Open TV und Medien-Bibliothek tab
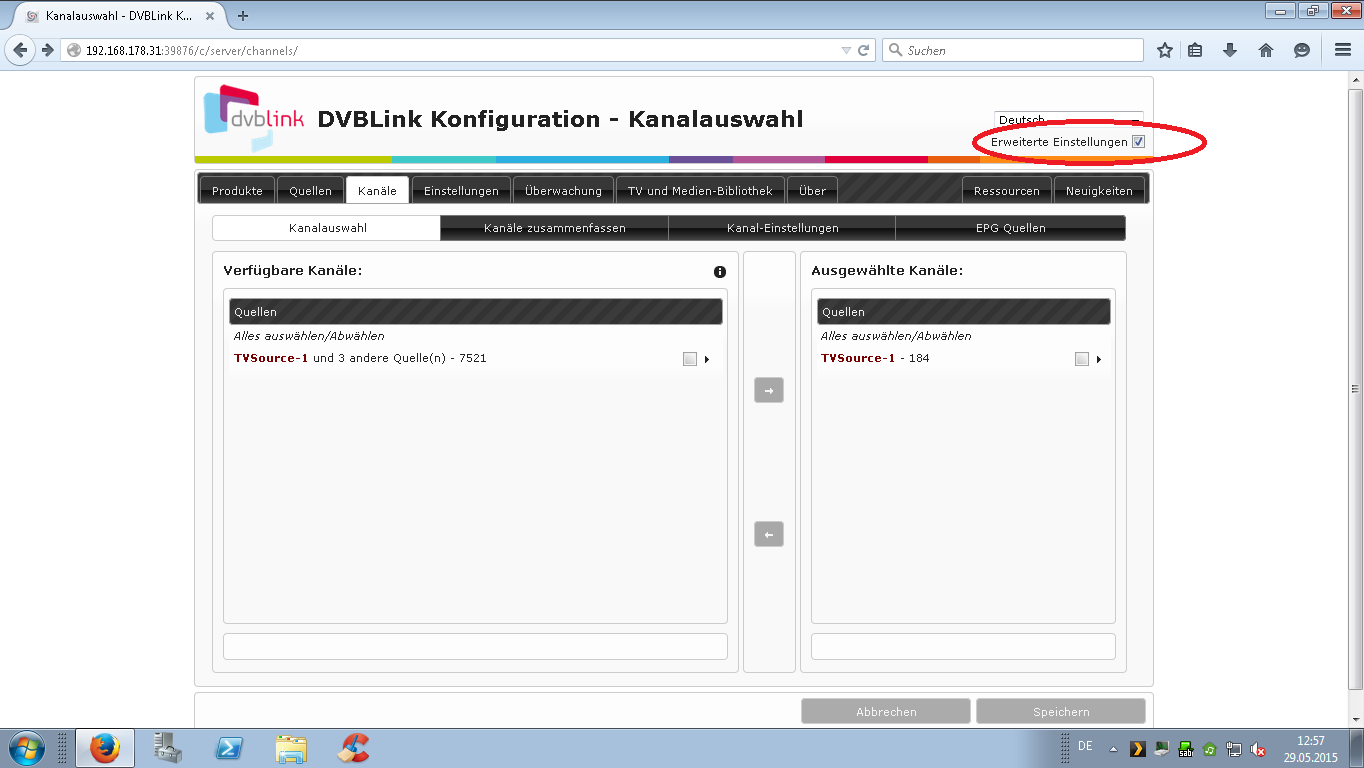The image size is (1364, 768). click(x=700, y=190)
